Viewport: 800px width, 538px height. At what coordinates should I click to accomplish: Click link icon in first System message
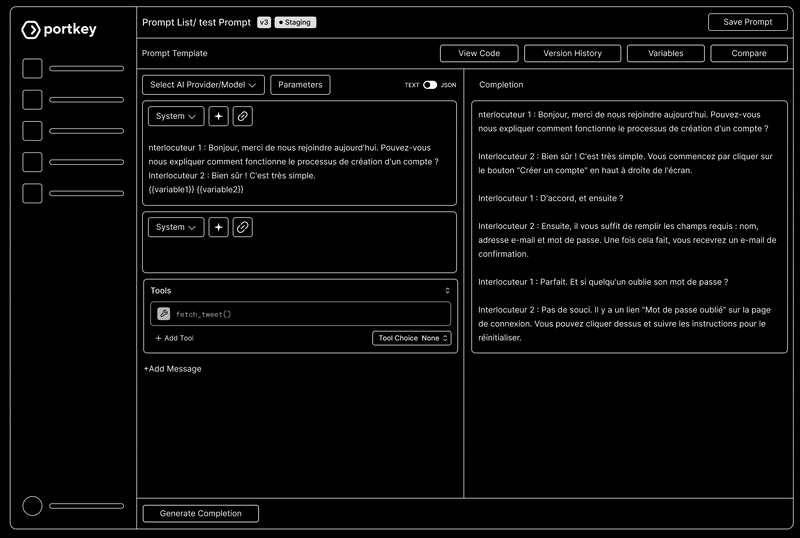tap(243, 116)
